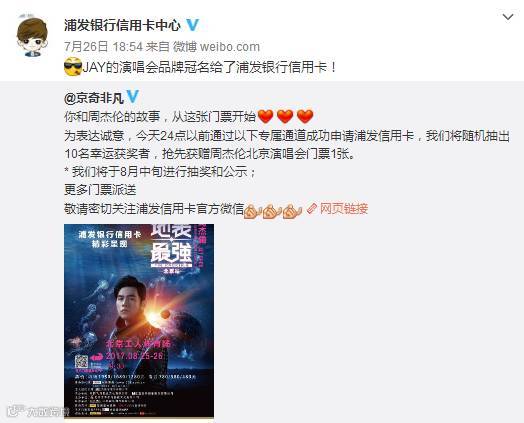The image size is (524, 423).
Task: Open the @京奇非凡 reposted account
Action: [x=94, y=98]
